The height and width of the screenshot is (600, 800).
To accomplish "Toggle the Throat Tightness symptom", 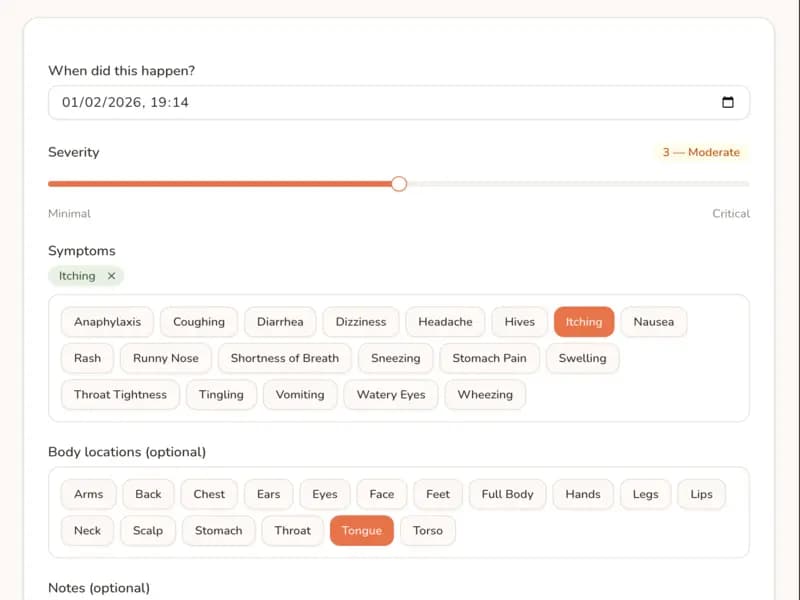I will [120, 394].
